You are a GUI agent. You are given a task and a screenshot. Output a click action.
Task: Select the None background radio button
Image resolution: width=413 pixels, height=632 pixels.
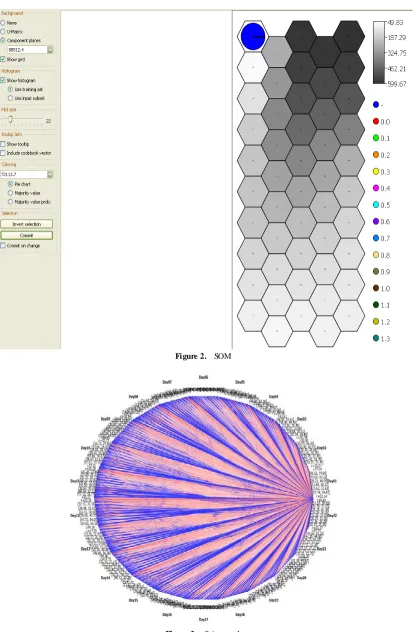[3, 23]
